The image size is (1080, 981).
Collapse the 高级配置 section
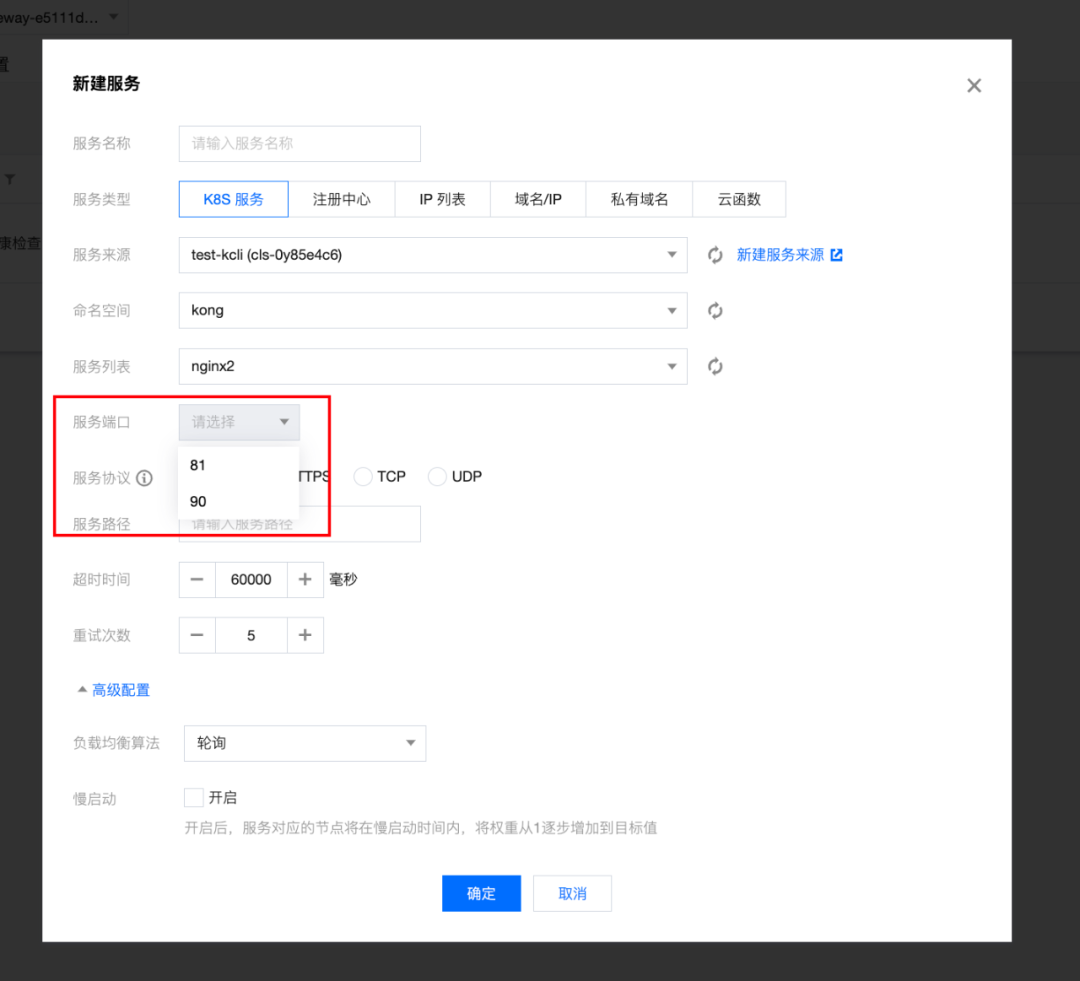(114, 690)
